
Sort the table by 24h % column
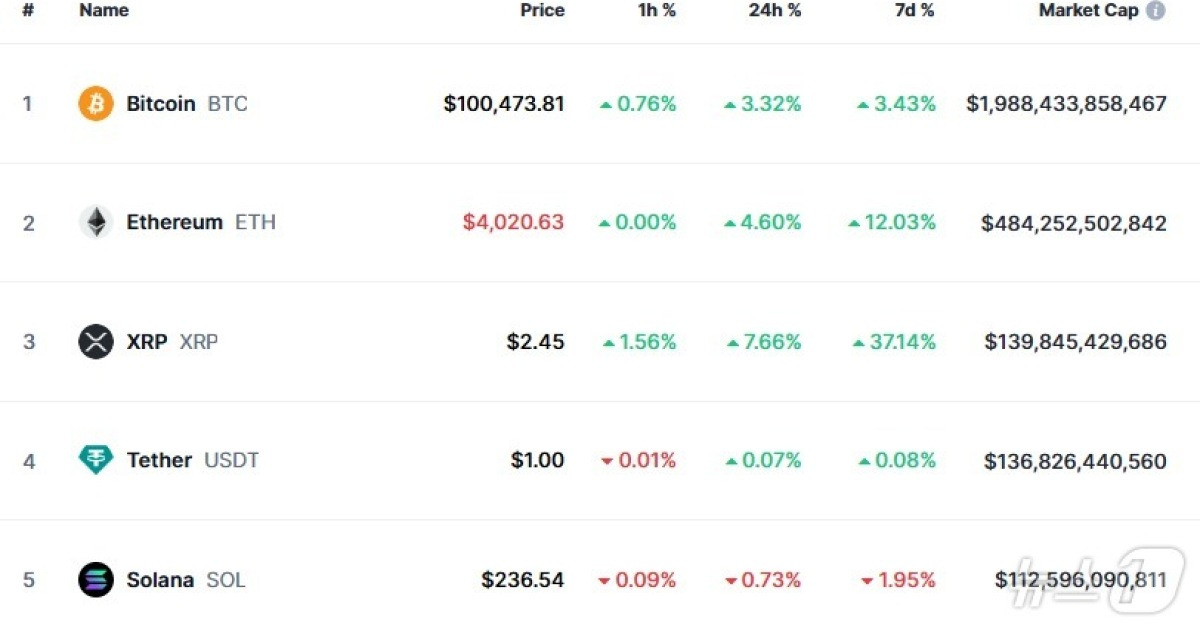coord(774,10)
